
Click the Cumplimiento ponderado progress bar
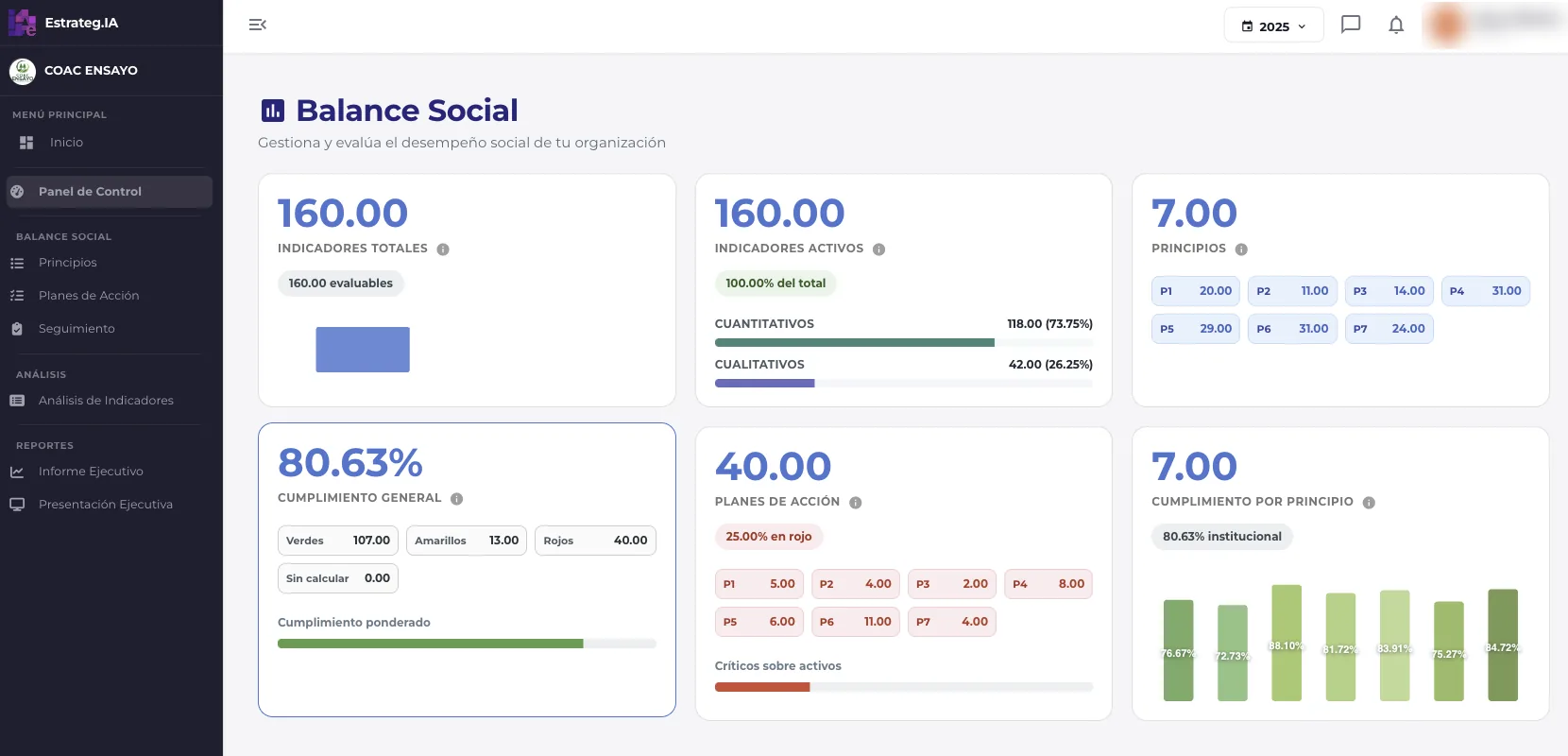tap(467, 644)
